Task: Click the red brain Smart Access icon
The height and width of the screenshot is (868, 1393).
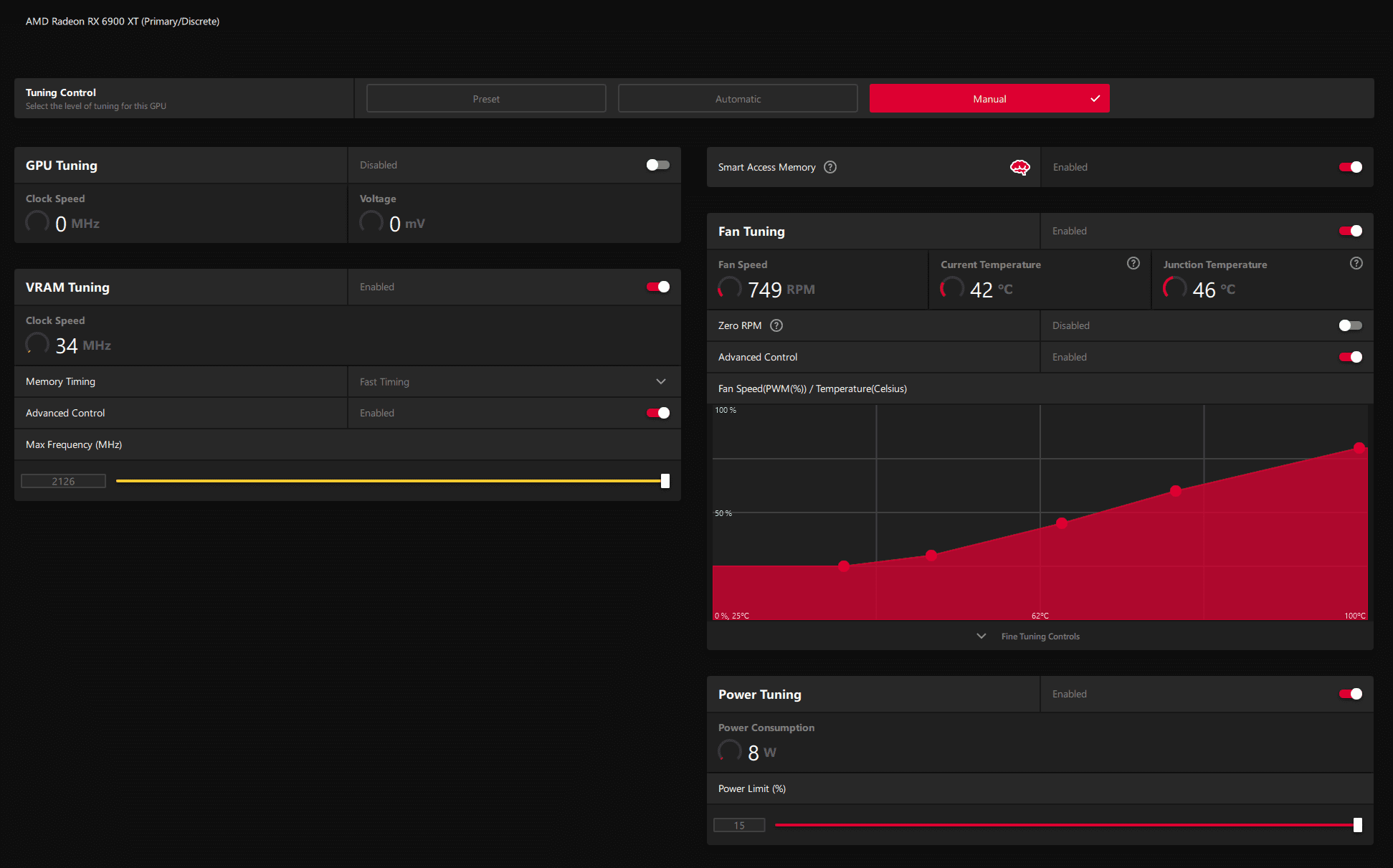Action: (x=1019, y=167)
